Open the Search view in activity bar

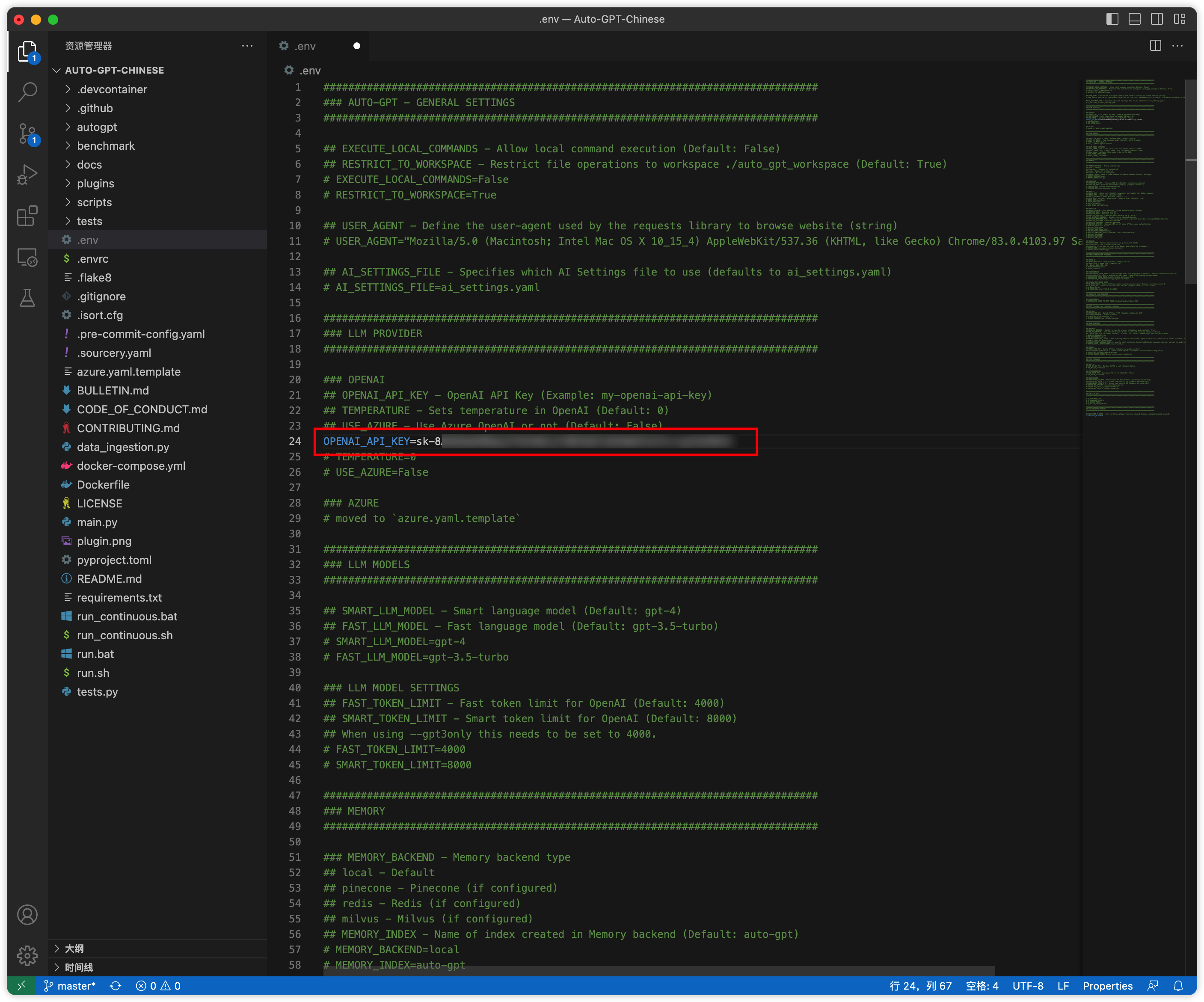click(x=27, y=92)
